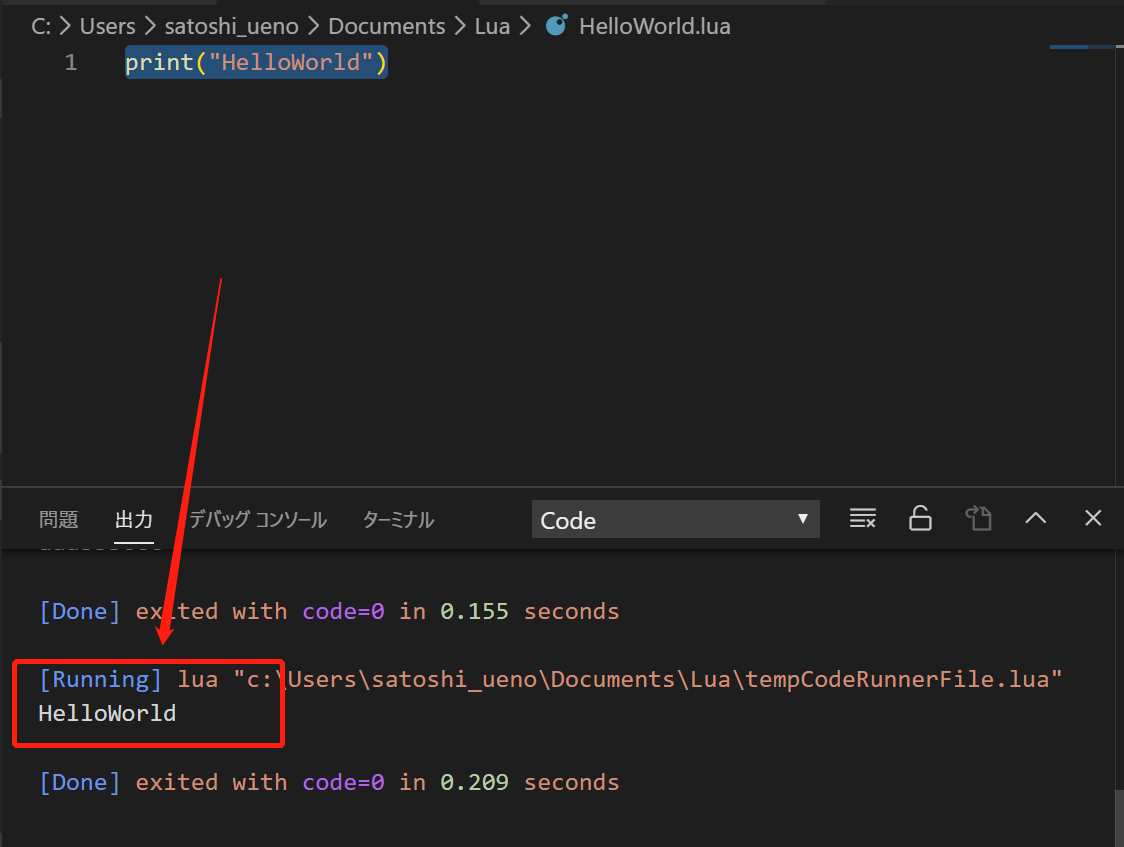Close the Output panel
Screen dimensions: 1124x847
point(1092,518)
